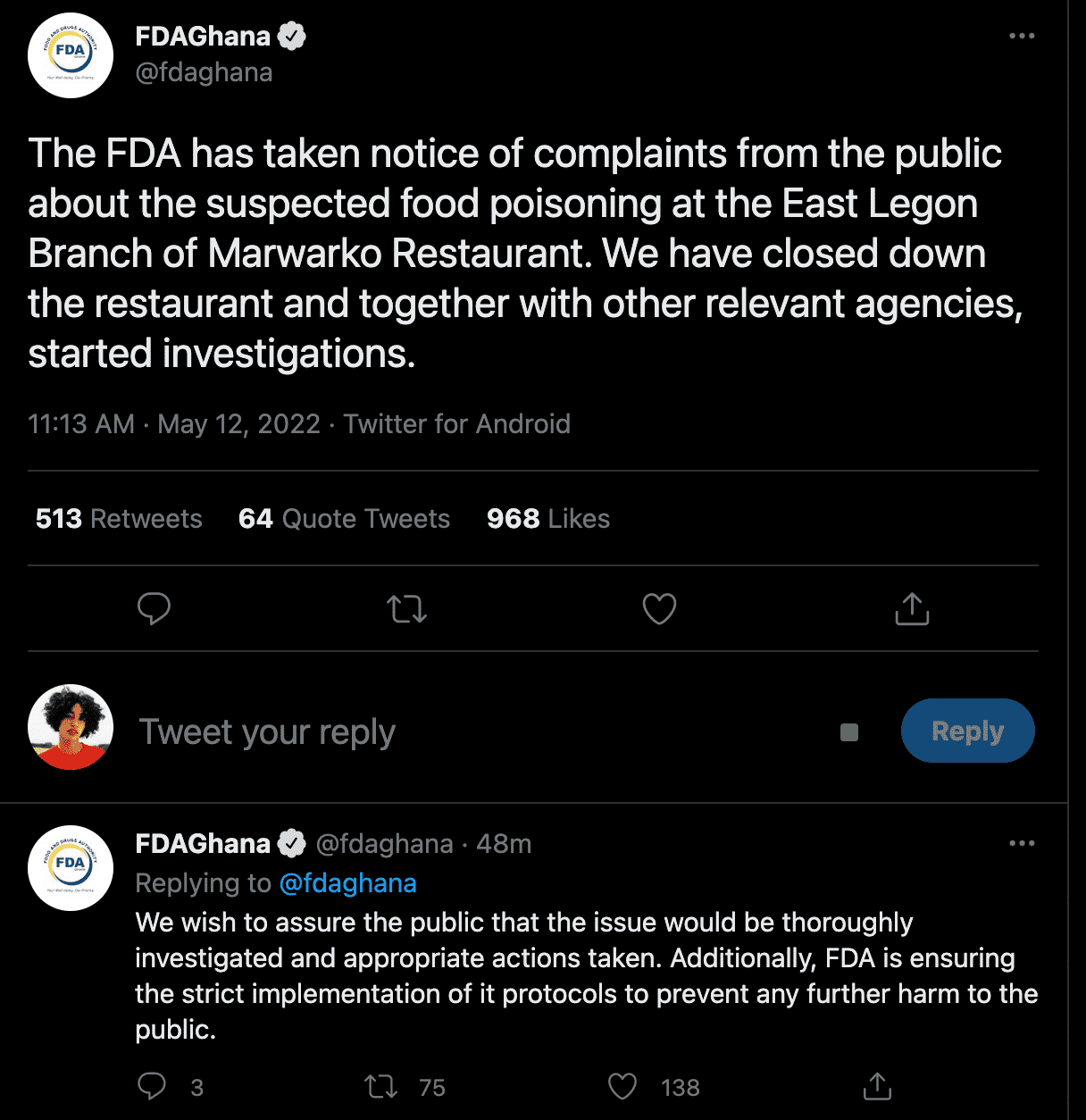The height and width of the screenshot is (1120, 1086).
Task: Share the FDAGhana reply tweet
Action: 877,1086
